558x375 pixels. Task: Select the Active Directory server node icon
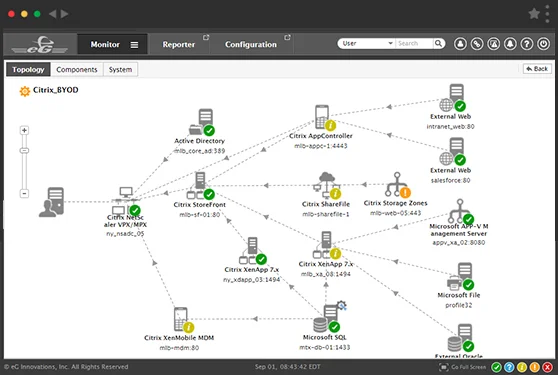point(202,122)
